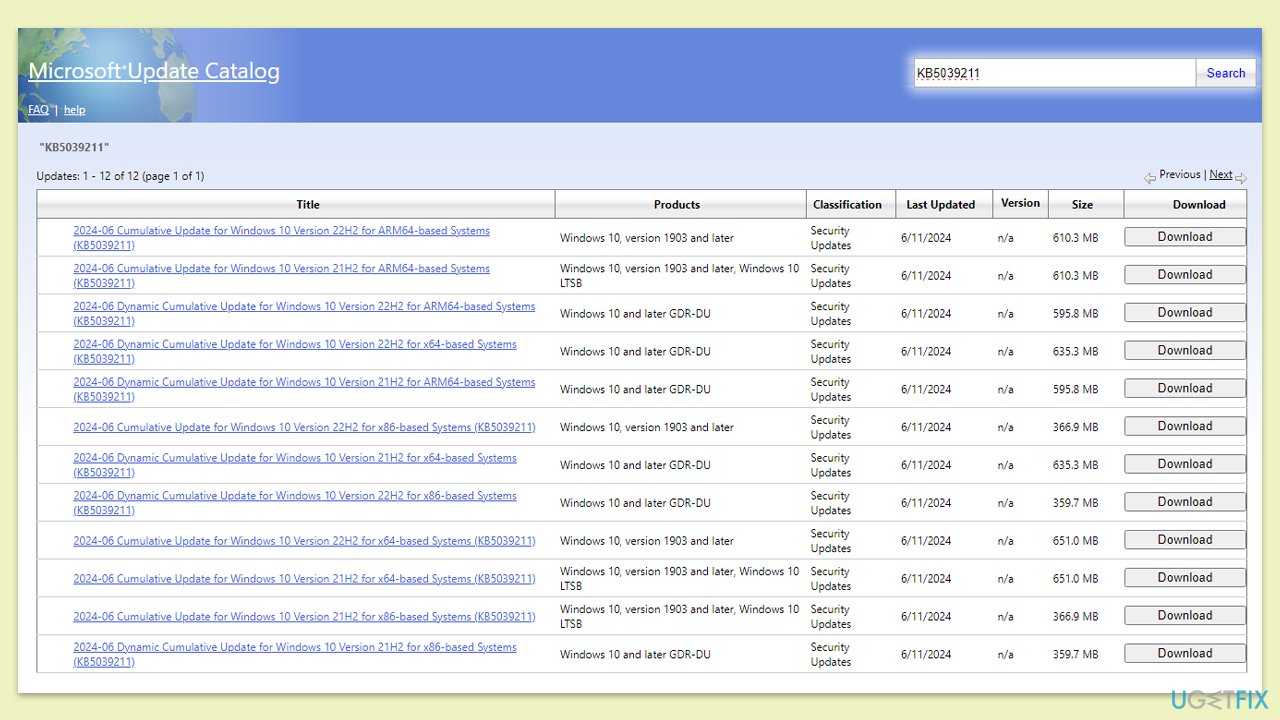Download the 21H2 ARM64 Dynamic Cumulative Update

pyautogui.click(x=1185, y=389)
